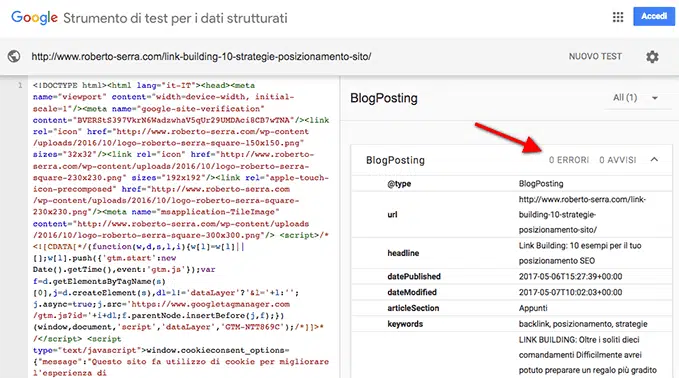Click the Strumento di test title text

pyautogui.click(x=175, y=18)
